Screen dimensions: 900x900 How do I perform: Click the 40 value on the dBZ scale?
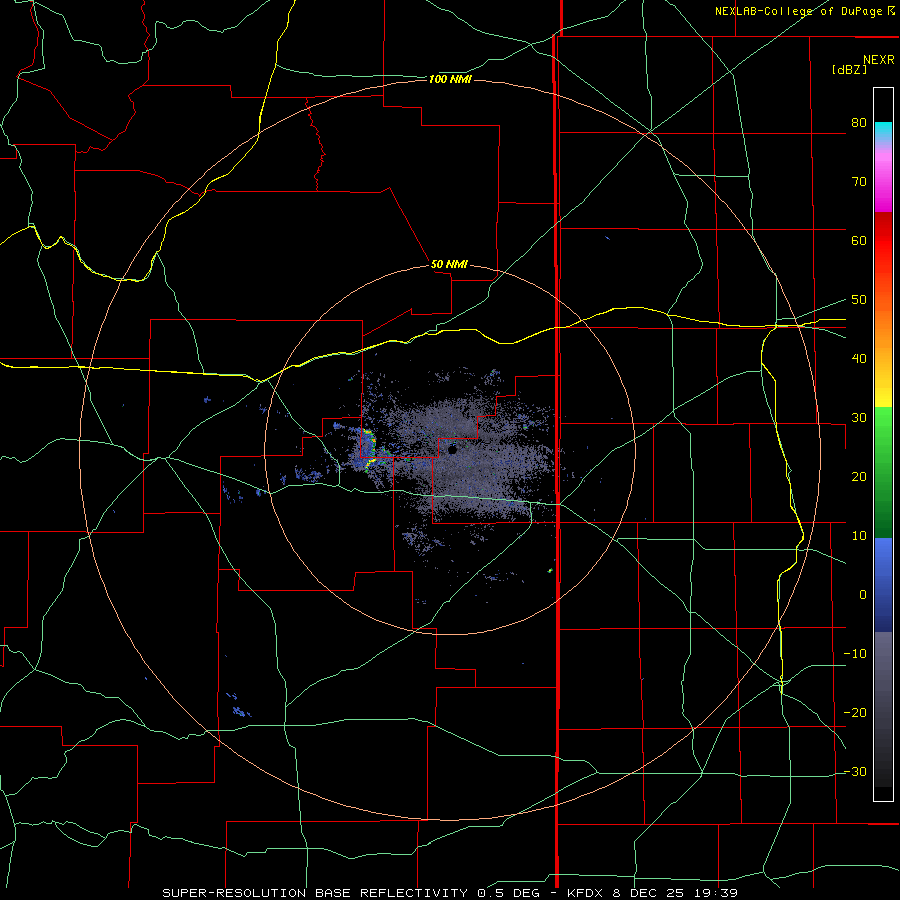[859, 359]
